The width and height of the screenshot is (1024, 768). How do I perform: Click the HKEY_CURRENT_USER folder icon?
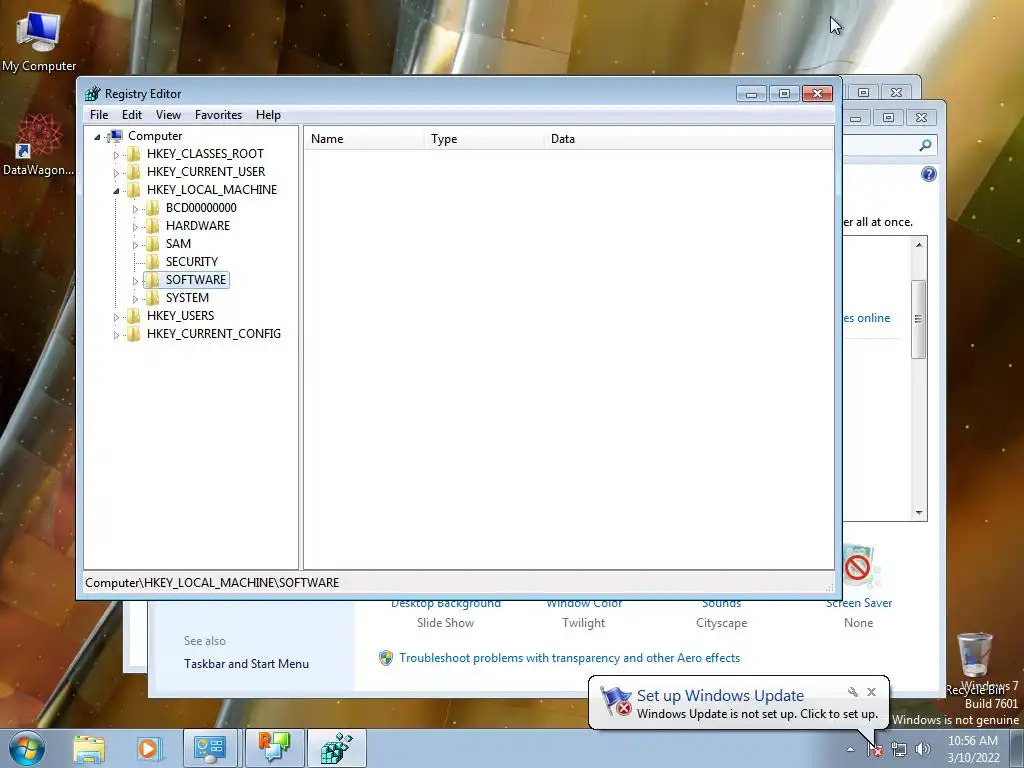click(x=133, y=172)
